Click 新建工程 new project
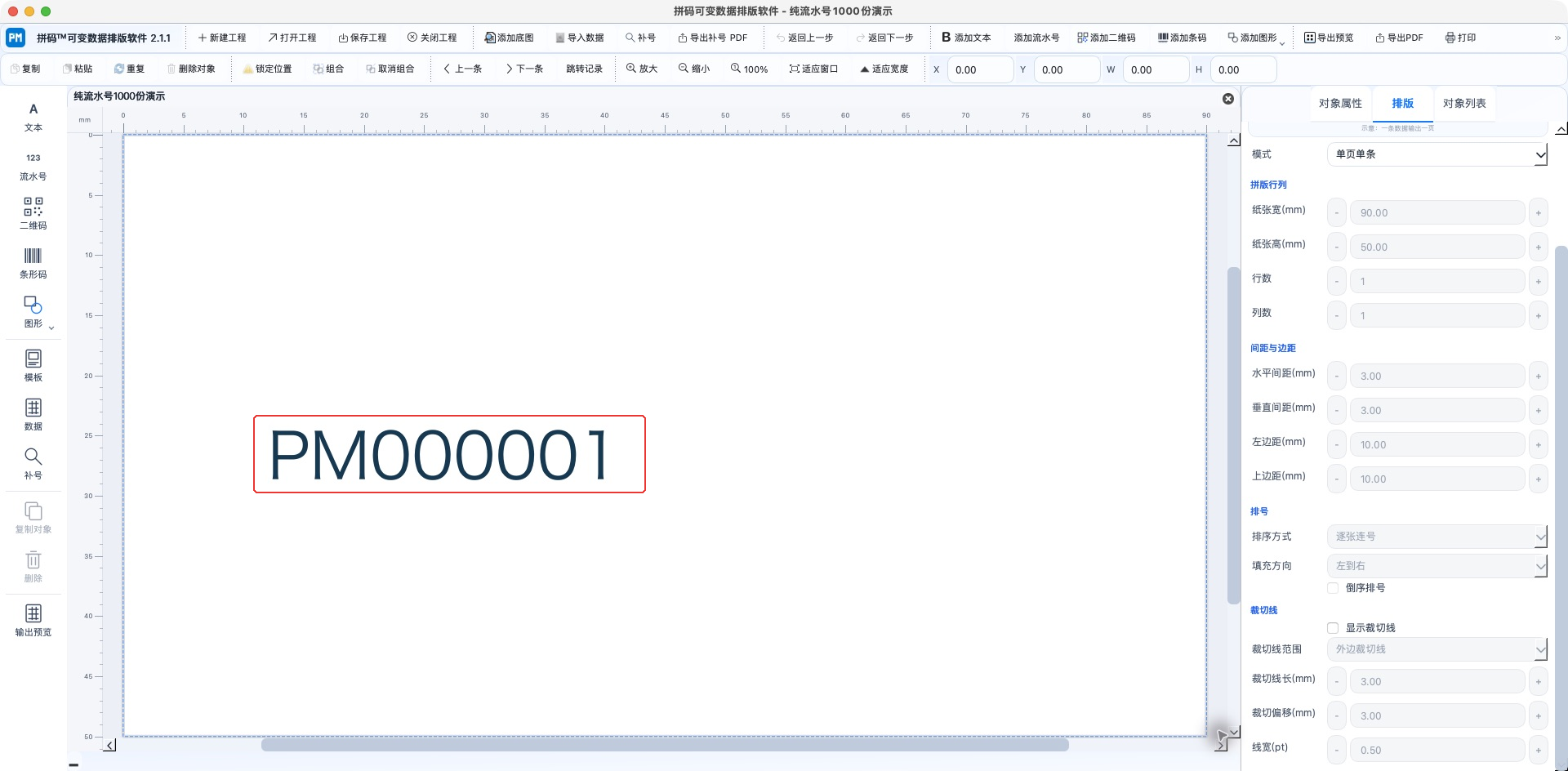The image size is (1568, 771). tap(222, 38)
